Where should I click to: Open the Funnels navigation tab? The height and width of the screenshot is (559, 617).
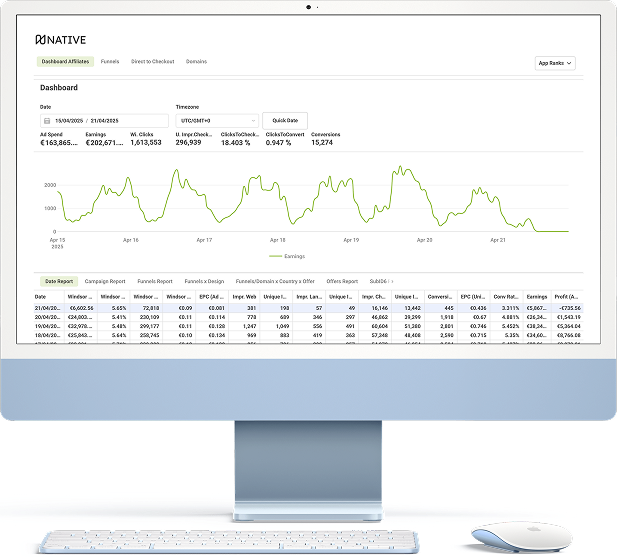click(x=110, y=62)
